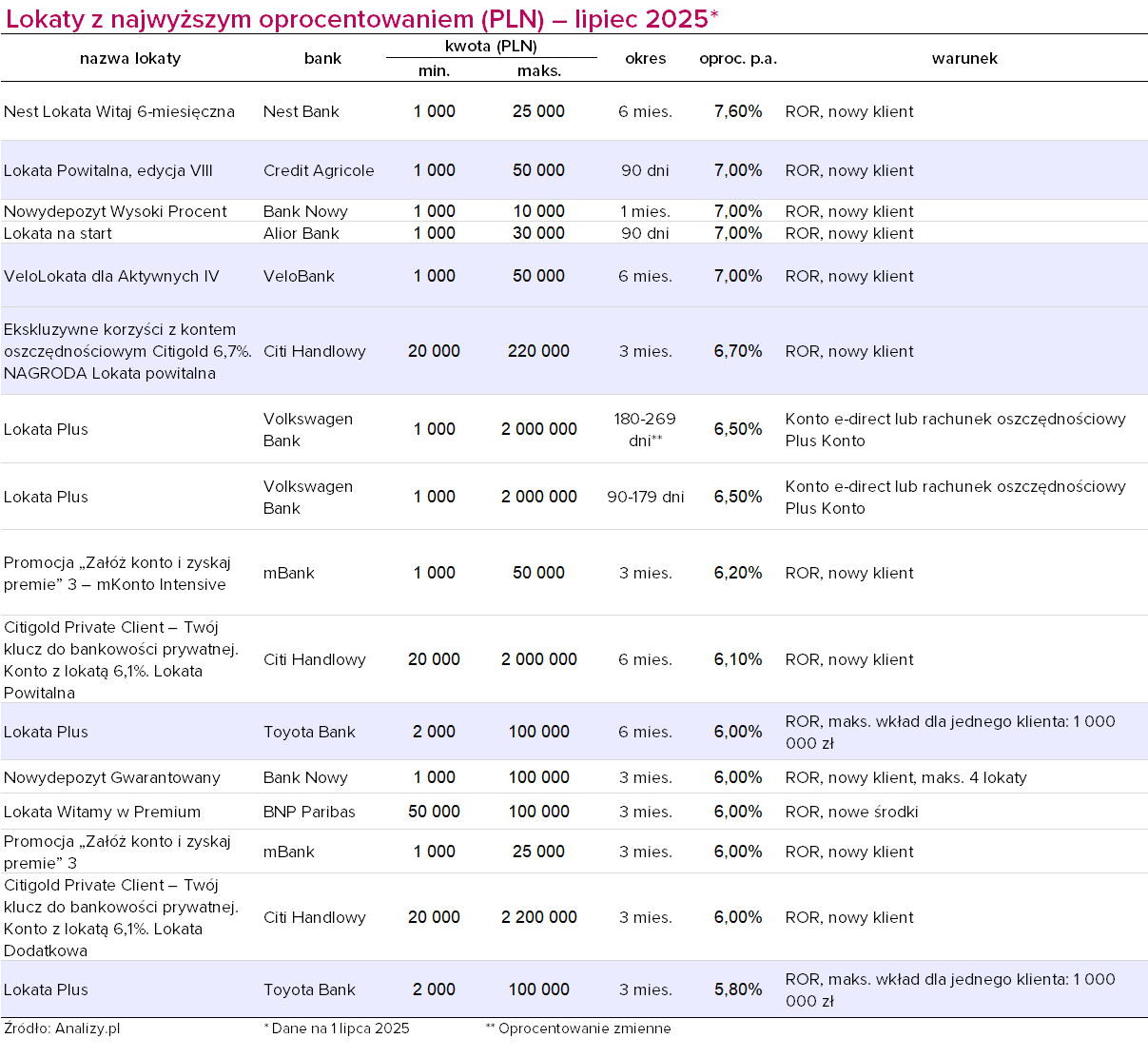The height and width of the screenshot is (1058, 1148).
Task: Click the '2 200 000' maks. value
Action: (x=539, y=917)
